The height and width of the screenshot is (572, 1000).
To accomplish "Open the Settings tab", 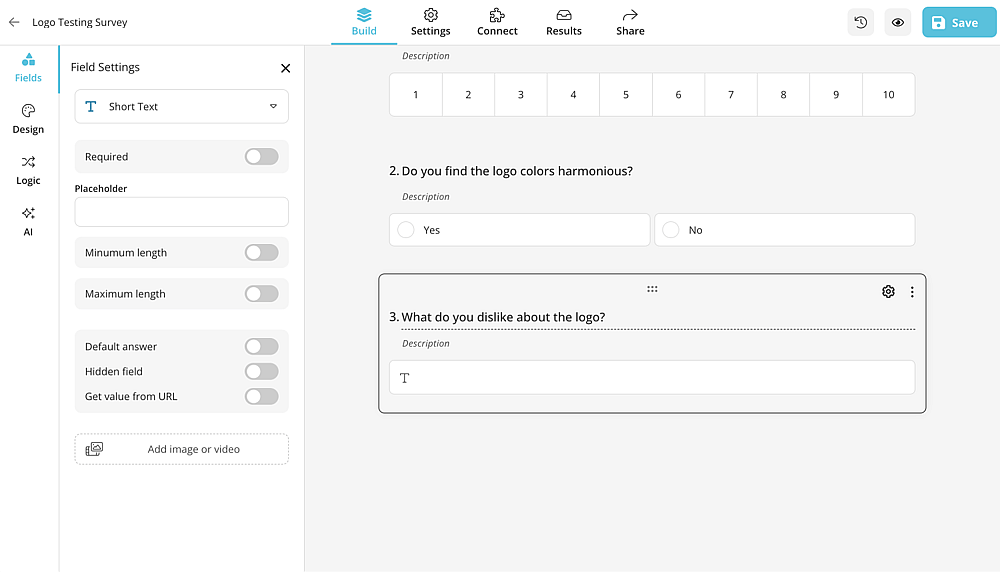I will (430, 22).
